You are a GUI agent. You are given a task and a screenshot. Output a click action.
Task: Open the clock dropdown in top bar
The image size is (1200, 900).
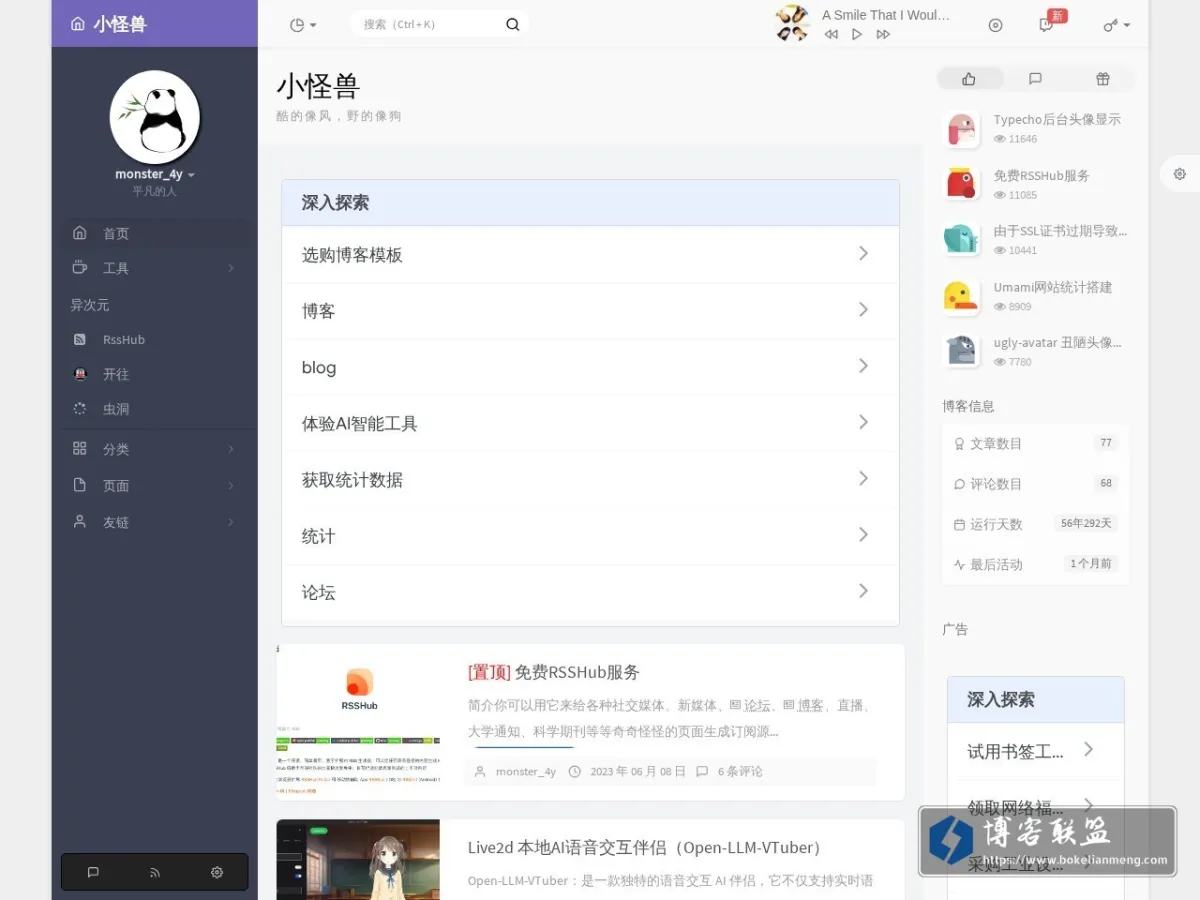302,25
